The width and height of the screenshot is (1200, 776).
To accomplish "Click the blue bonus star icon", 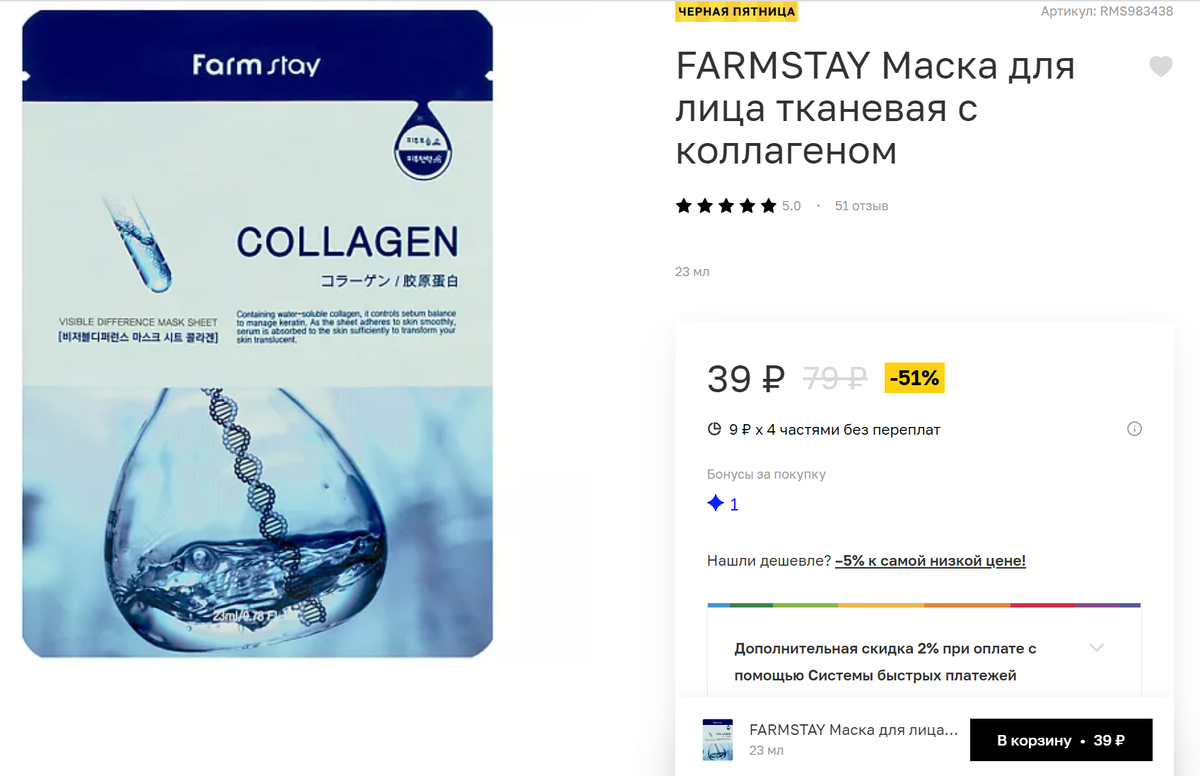I will coord(715,504).
